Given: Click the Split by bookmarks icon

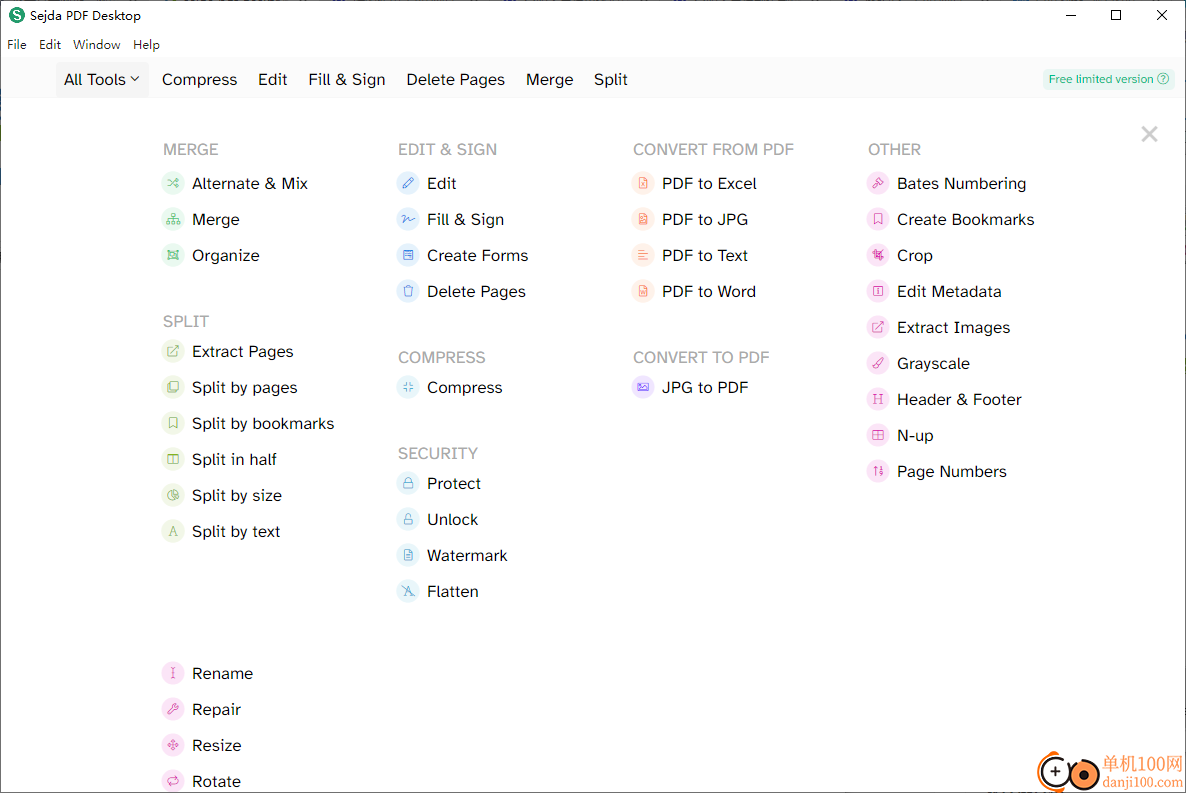Looking at the screenshot, I should pyautogui.click(x=173, y=423).
